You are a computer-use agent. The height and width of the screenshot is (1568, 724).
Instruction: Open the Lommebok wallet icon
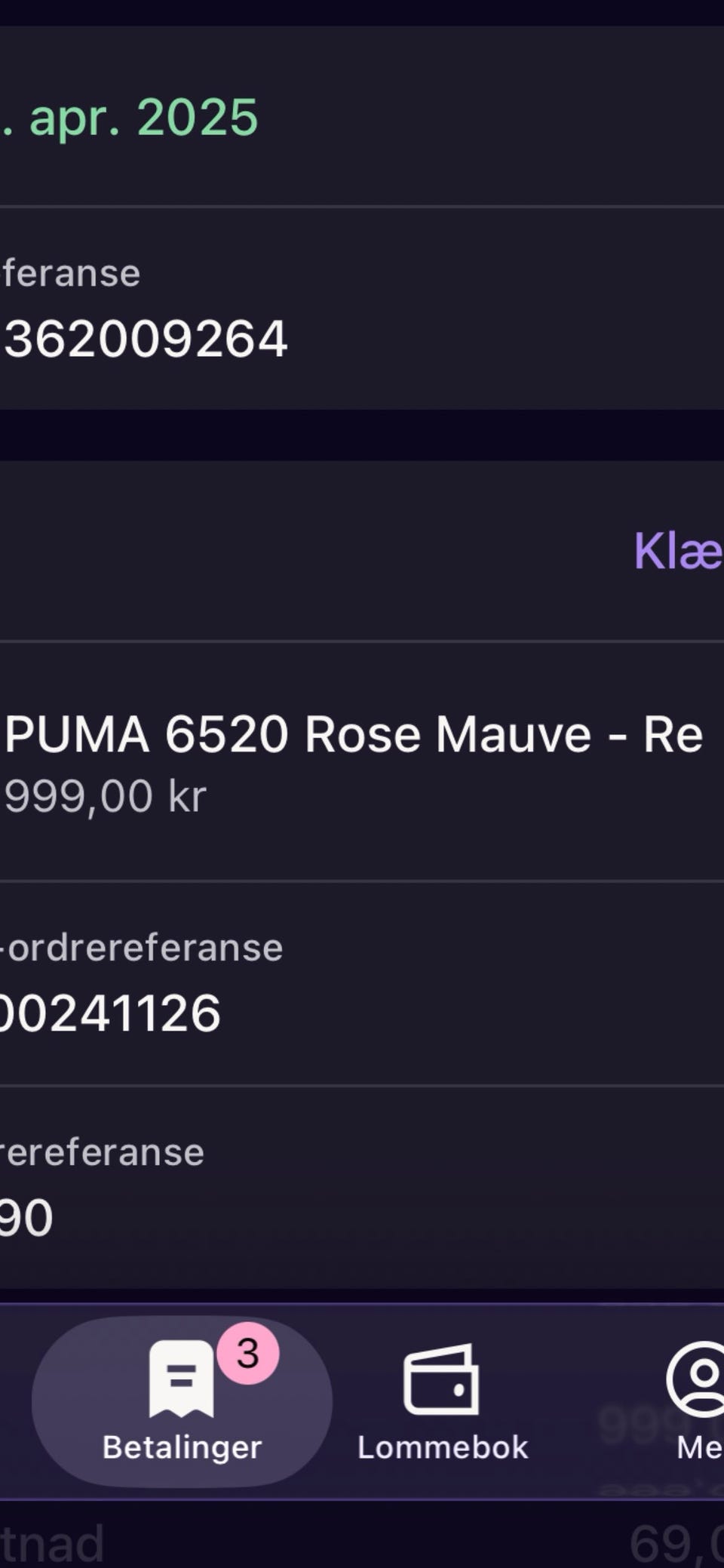[x=441, y=1379]
